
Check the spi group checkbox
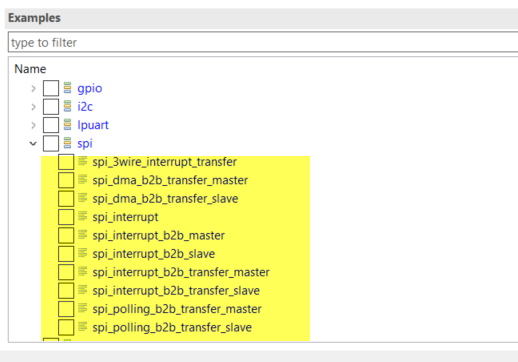(51, 143)
